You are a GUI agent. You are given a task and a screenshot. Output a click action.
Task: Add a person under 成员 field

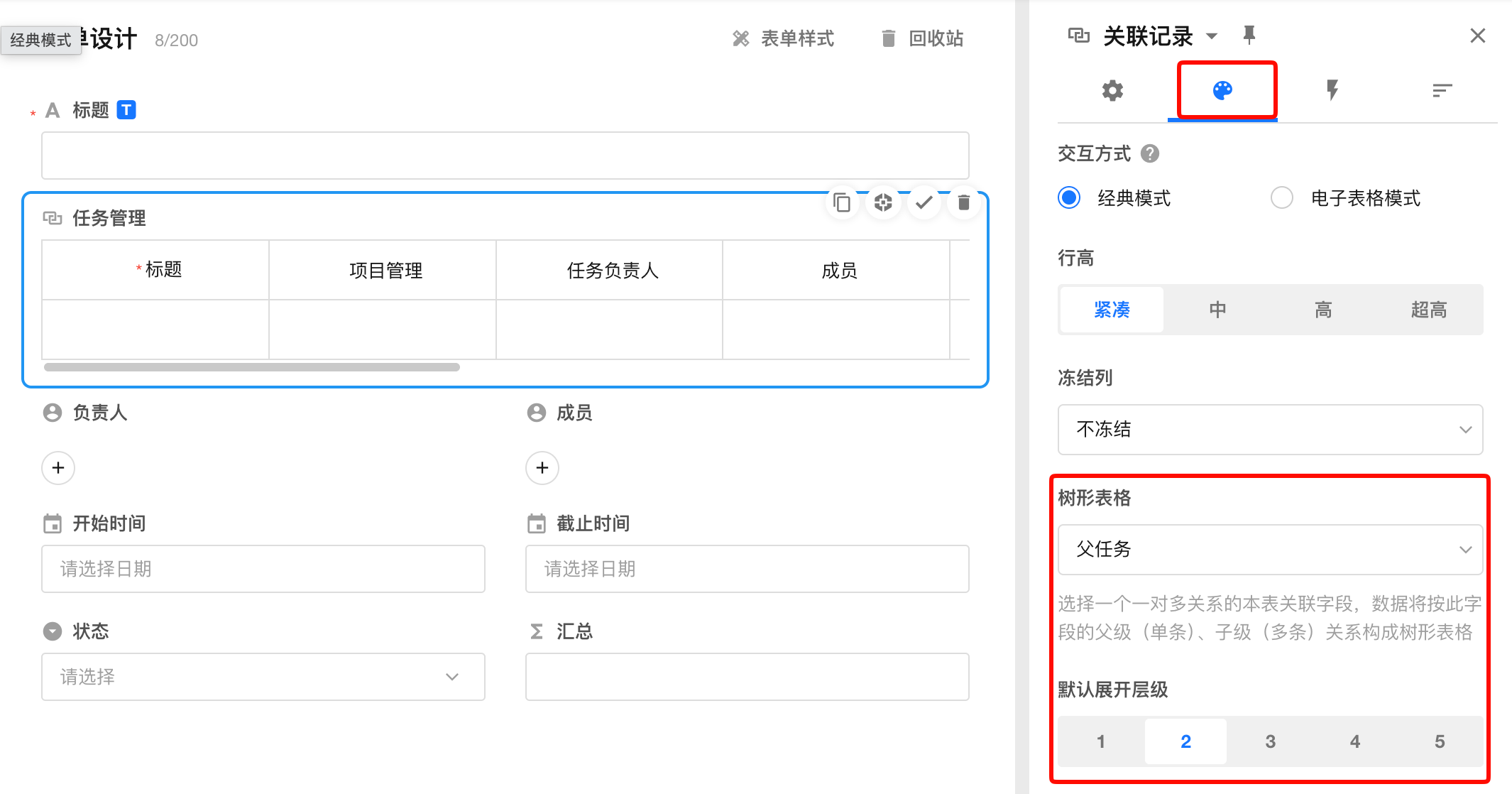click(x=542, y=468)
